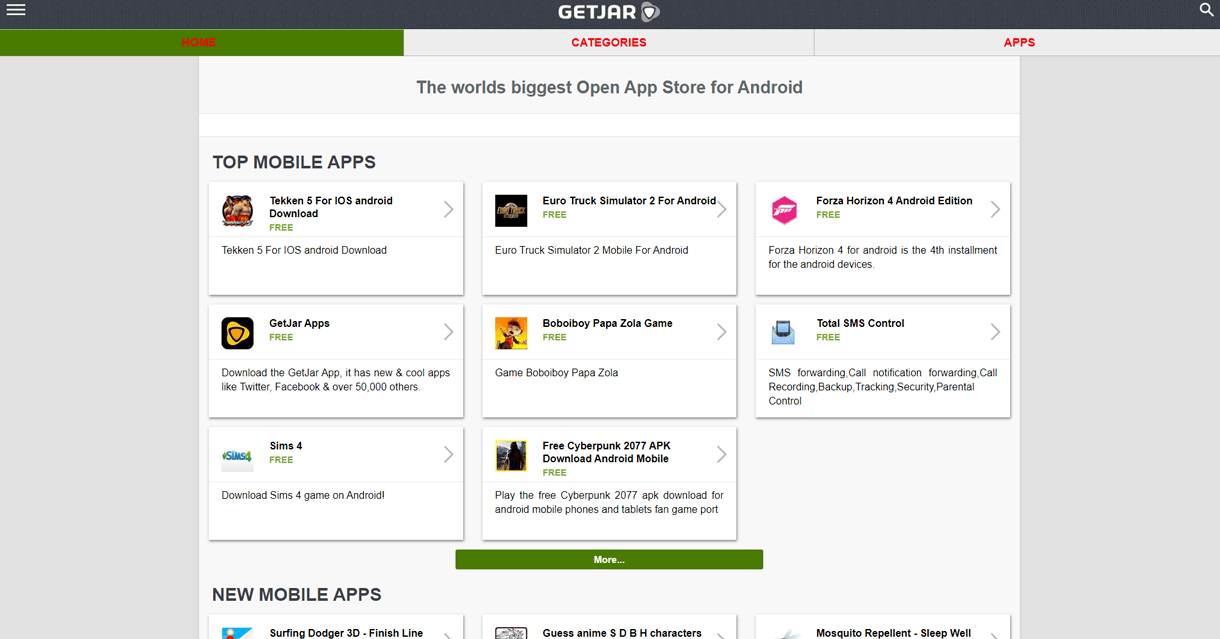Open Guess anime S D B H characters

[622, 633]
